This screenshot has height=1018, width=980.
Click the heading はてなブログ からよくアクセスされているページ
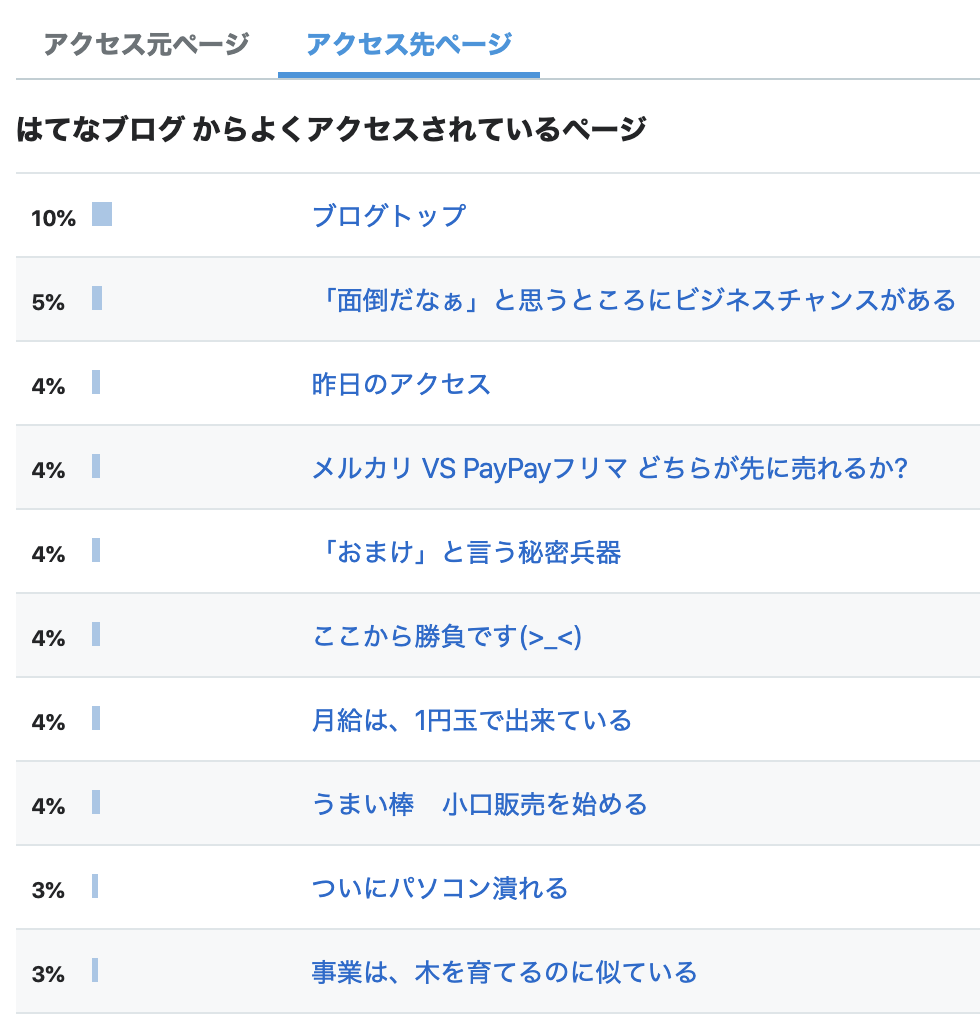click(331, 129)
